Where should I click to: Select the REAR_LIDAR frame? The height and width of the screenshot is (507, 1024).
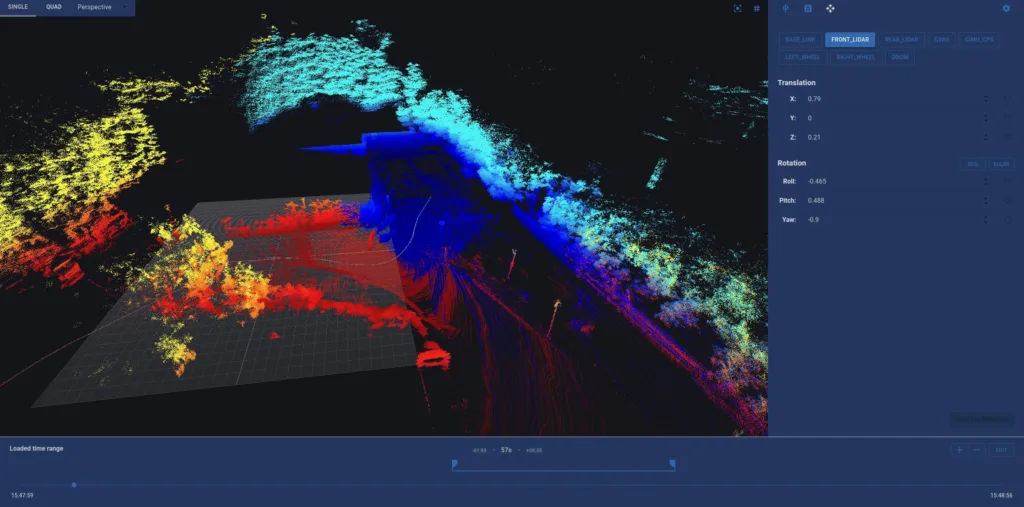901,40
